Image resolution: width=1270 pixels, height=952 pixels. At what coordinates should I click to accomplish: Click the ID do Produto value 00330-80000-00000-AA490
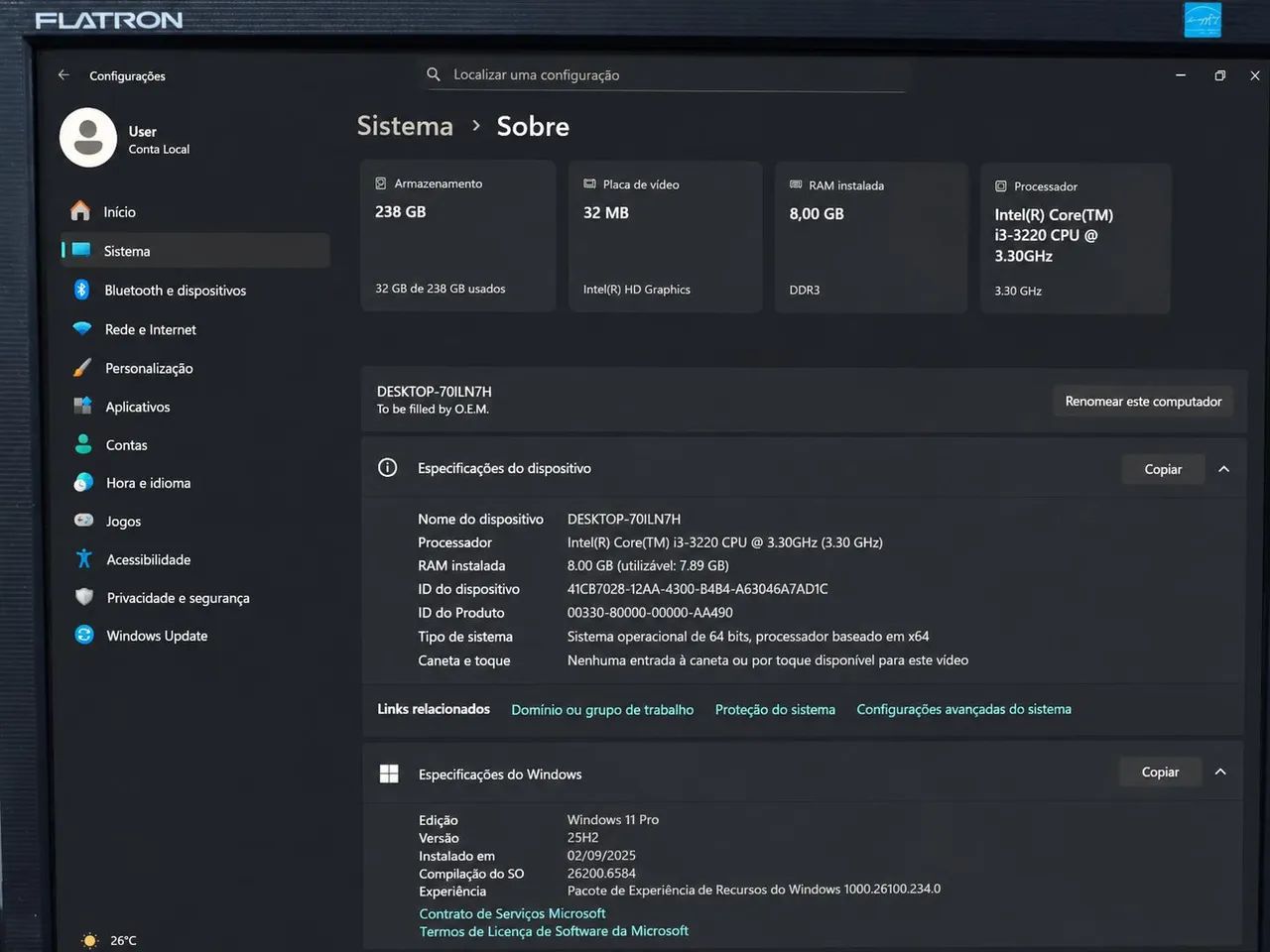(x=650, y=613)
